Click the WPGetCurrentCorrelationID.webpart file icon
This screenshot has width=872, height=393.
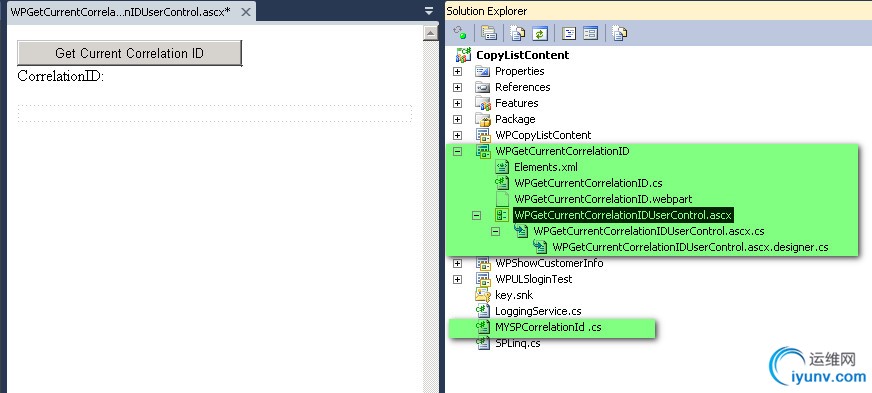coord(502,199)
